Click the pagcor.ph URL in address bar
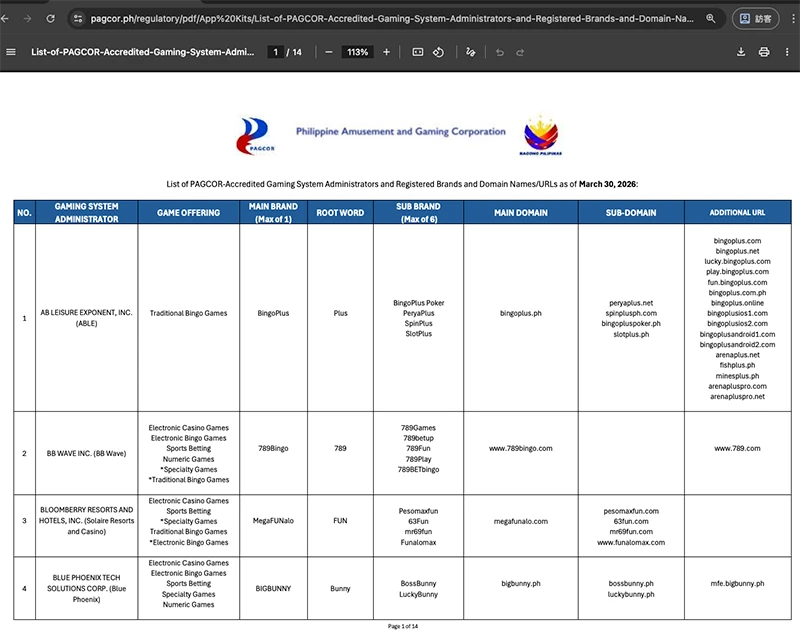Image resolution: width=800 pixels, height=643 pixels. click(x=392, y=19)
